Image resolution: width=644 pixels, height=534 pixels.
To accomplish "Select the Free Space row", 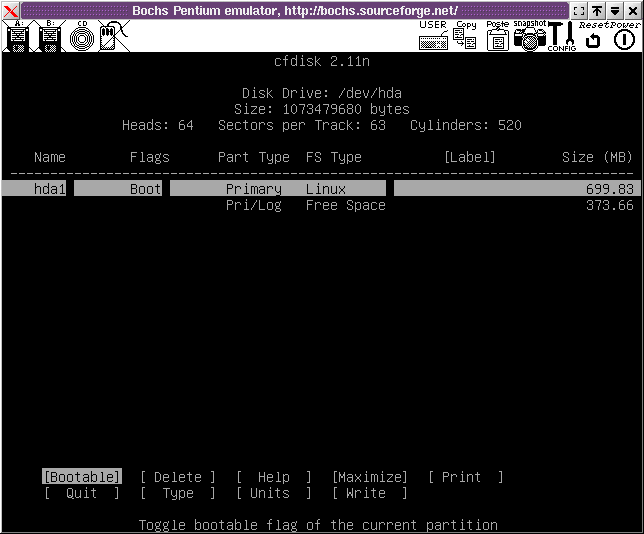I will pyautogui.click(x=345, y=205).
